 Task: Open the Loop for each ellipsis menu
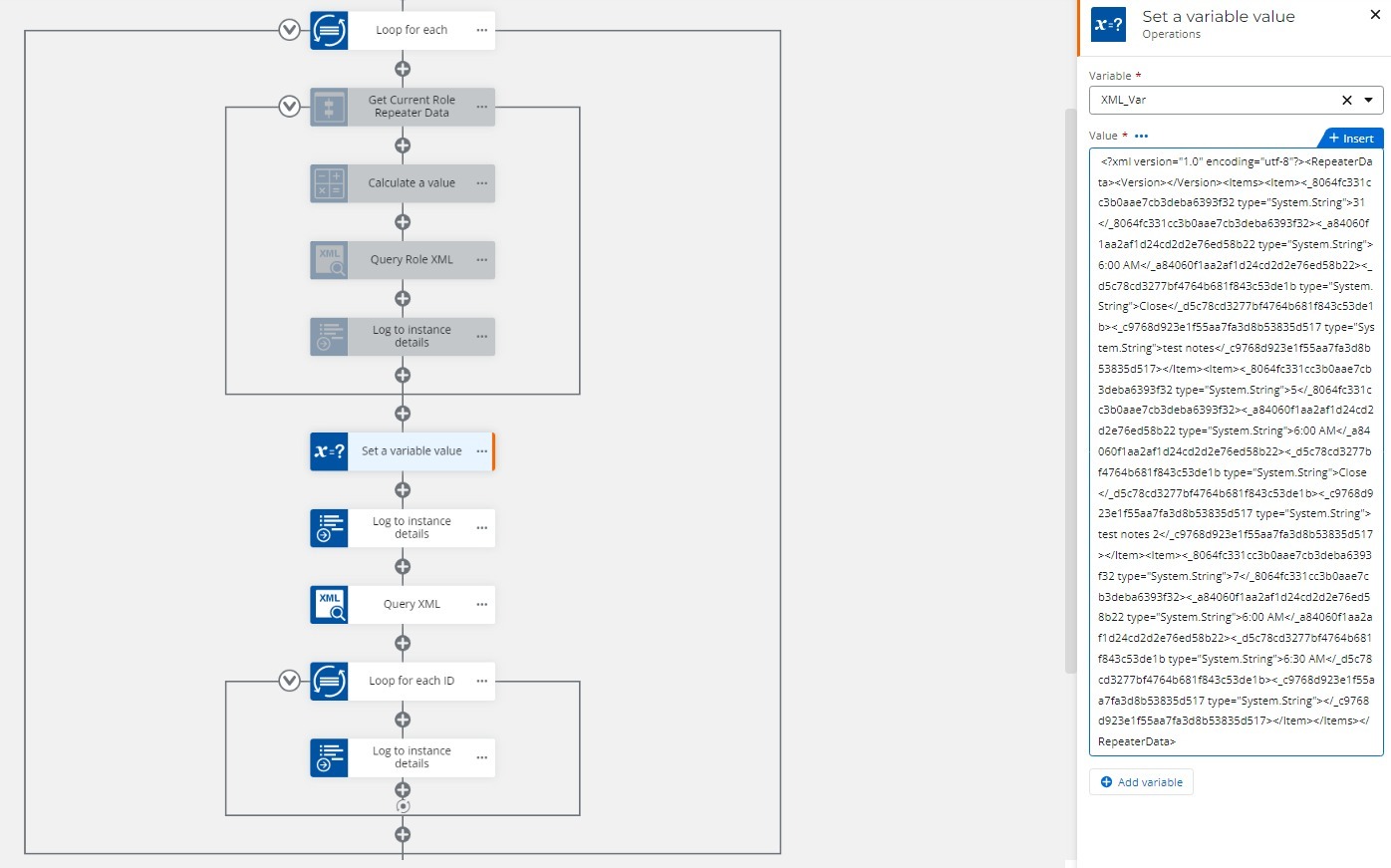pyautogui.click(x=482, y=30)
